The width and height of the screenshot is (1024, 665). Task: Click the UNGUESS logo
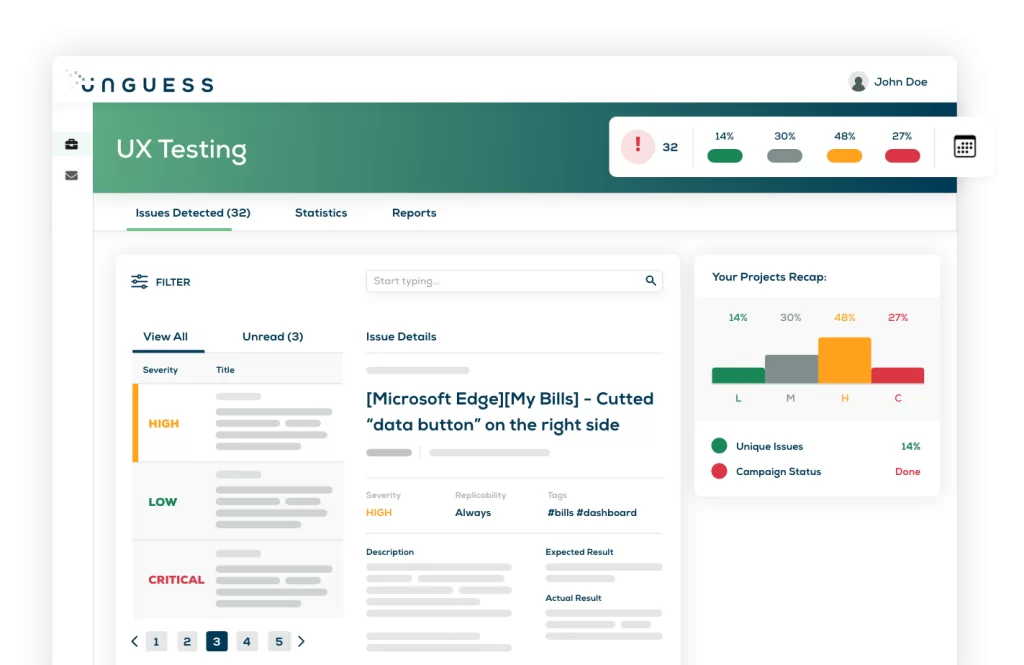140,82
